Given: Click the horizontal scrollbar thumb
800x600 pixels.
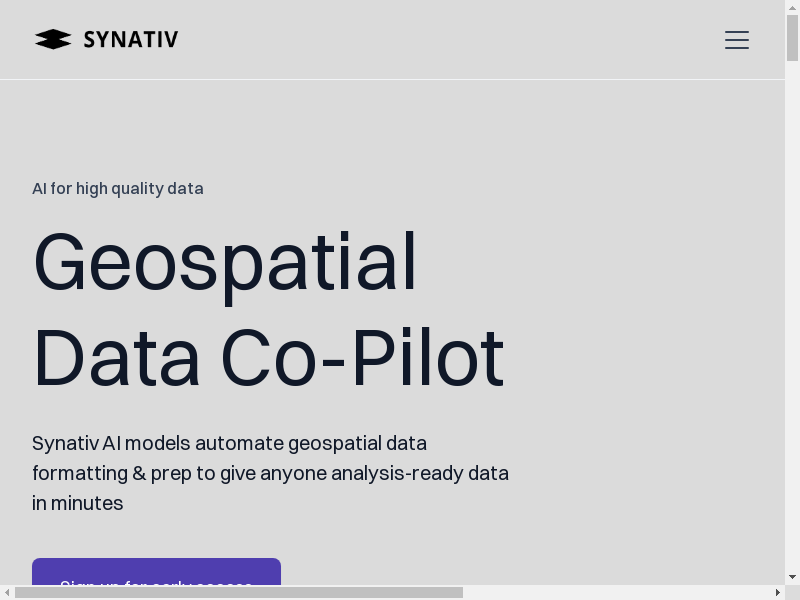Looking at the screenshot, I should tap(238, 592).
